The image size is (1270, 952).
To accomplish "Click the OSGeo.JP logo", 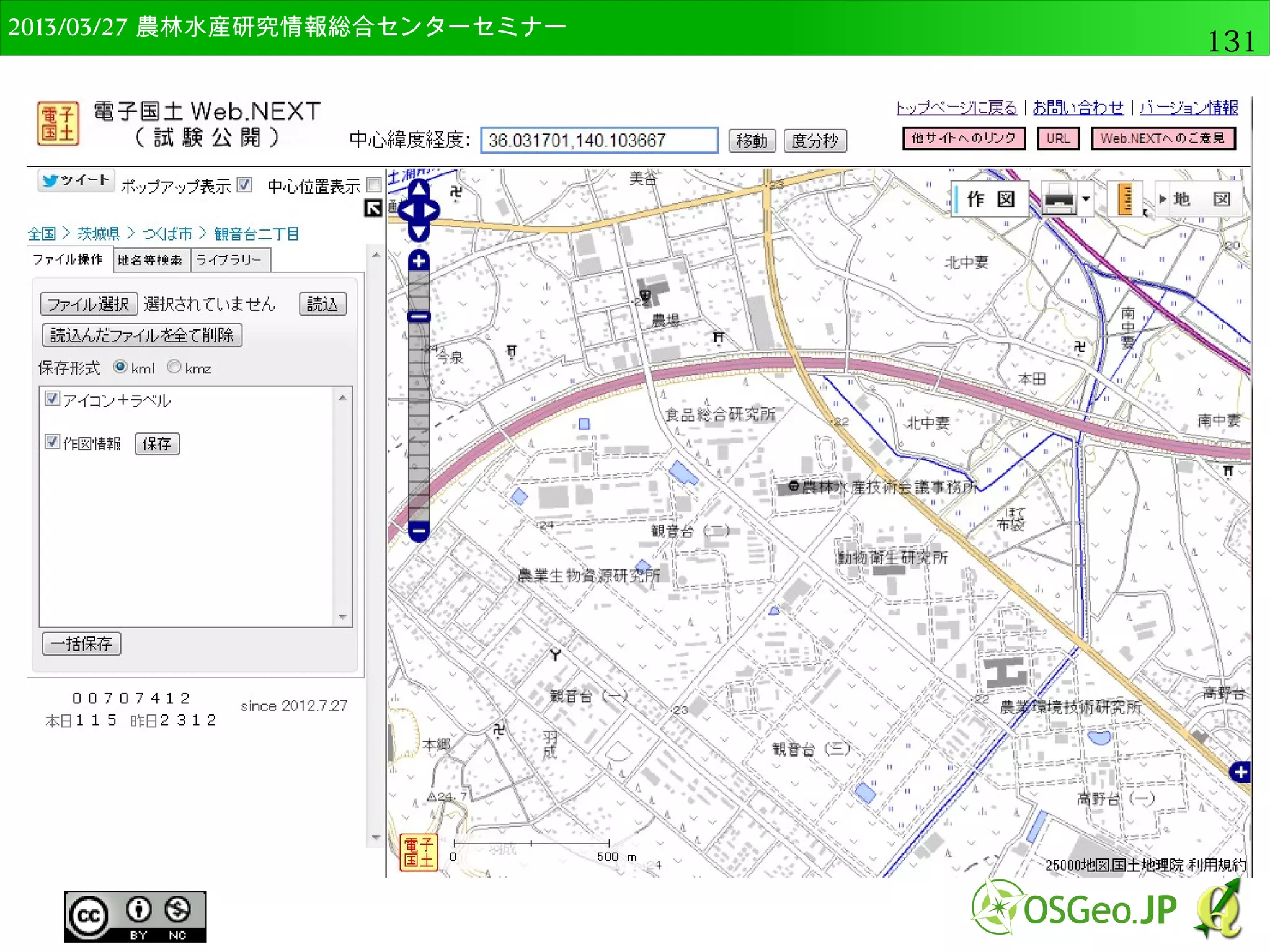I will (x=1074, y=909).
